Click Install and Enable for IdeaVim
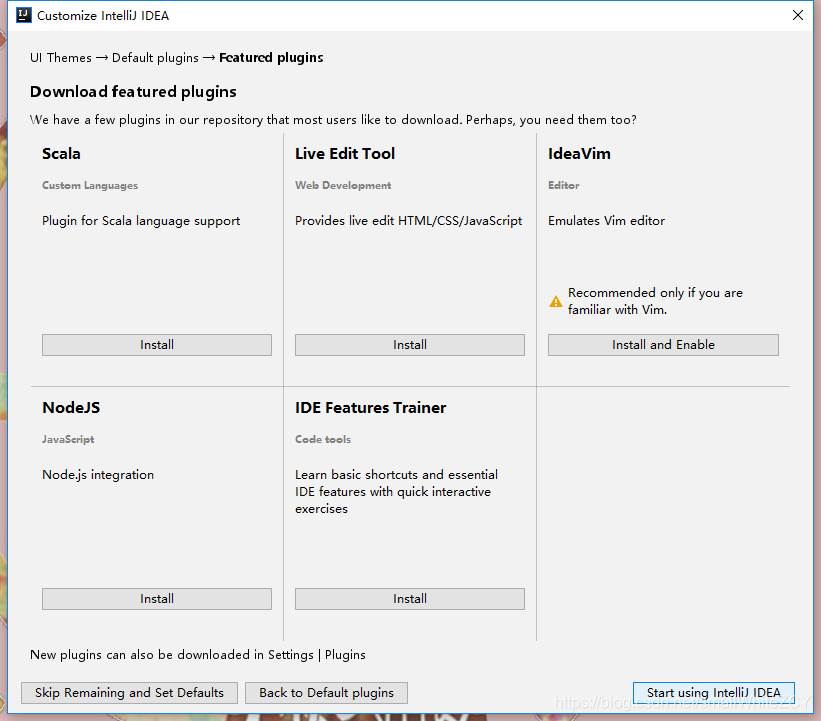The width and height of the screenshot is (821, 721). (663, 345)
